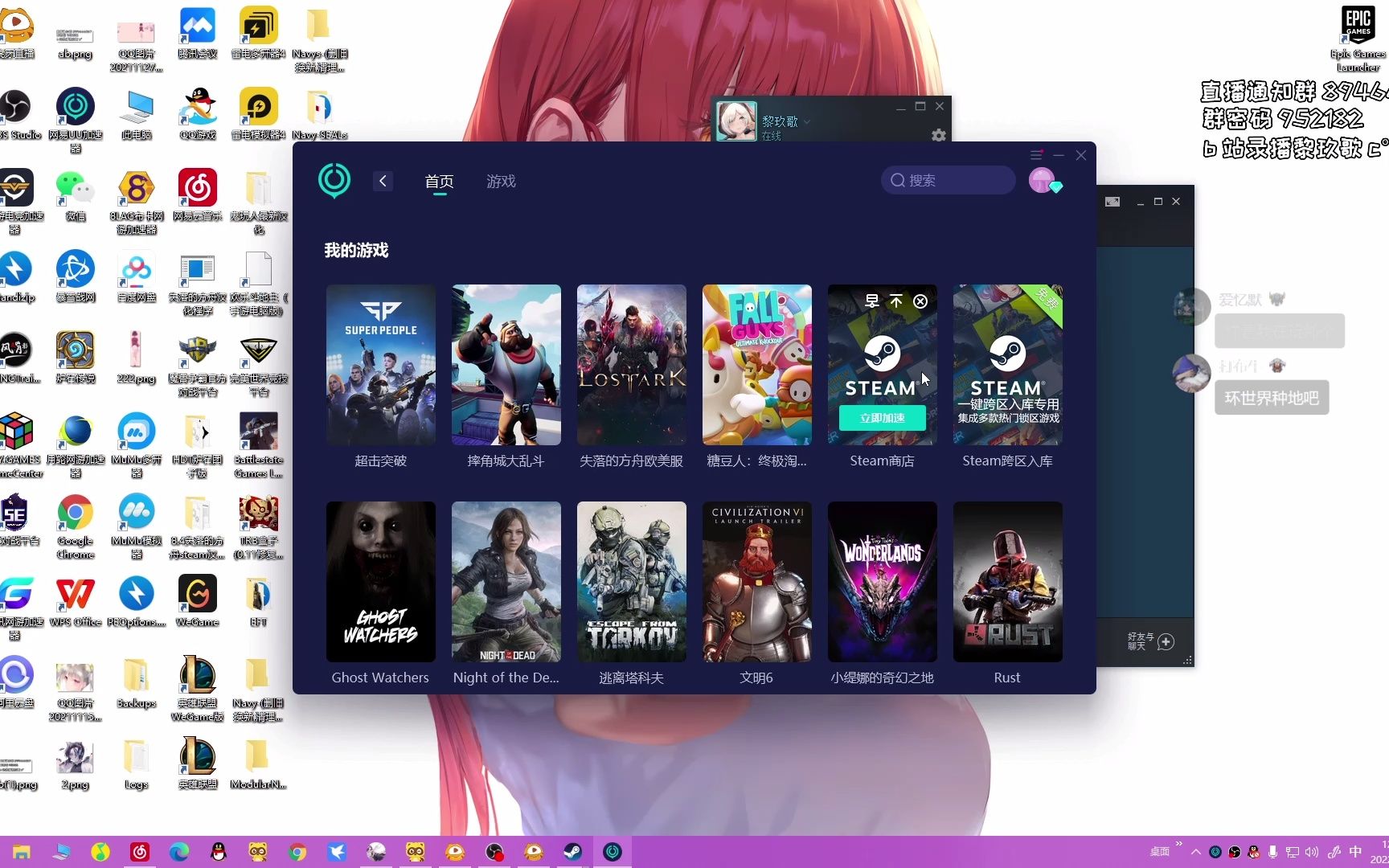Open the Logs folder on desktop
Image resolution: width=1389 pixels, height=868 pixels.
[137, 764]
